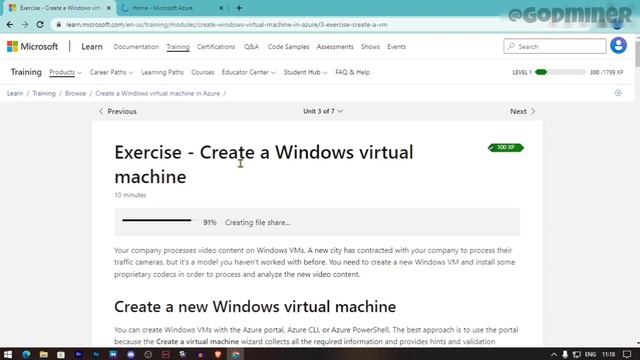Open File Explorer from the taskbar
The height and width of the screenshot is (360, 640).
click(43, 354)
